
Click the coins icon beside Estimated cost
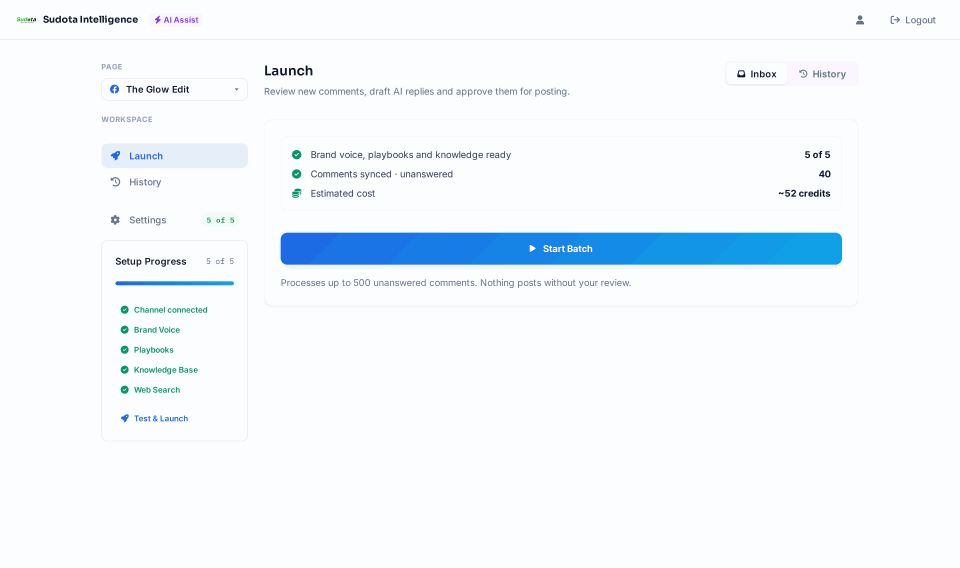coord(296,193)
